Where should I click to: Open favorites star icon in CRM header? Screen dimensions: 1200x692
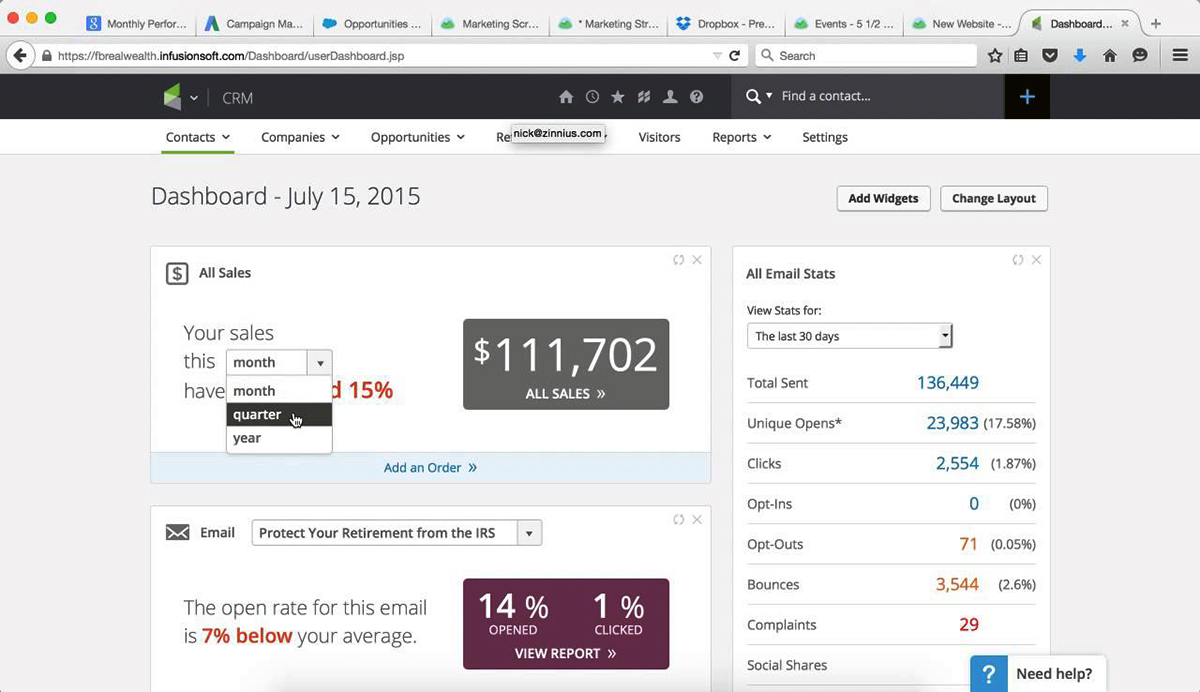pyautogui.click(x=618, y=97)
